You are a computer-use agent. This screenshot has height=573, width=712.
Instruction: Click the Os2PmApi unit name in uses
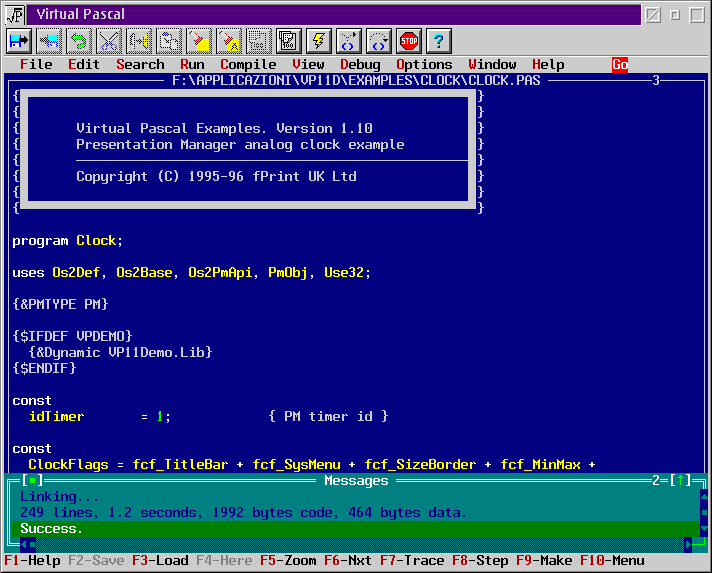tap(220, 272)
